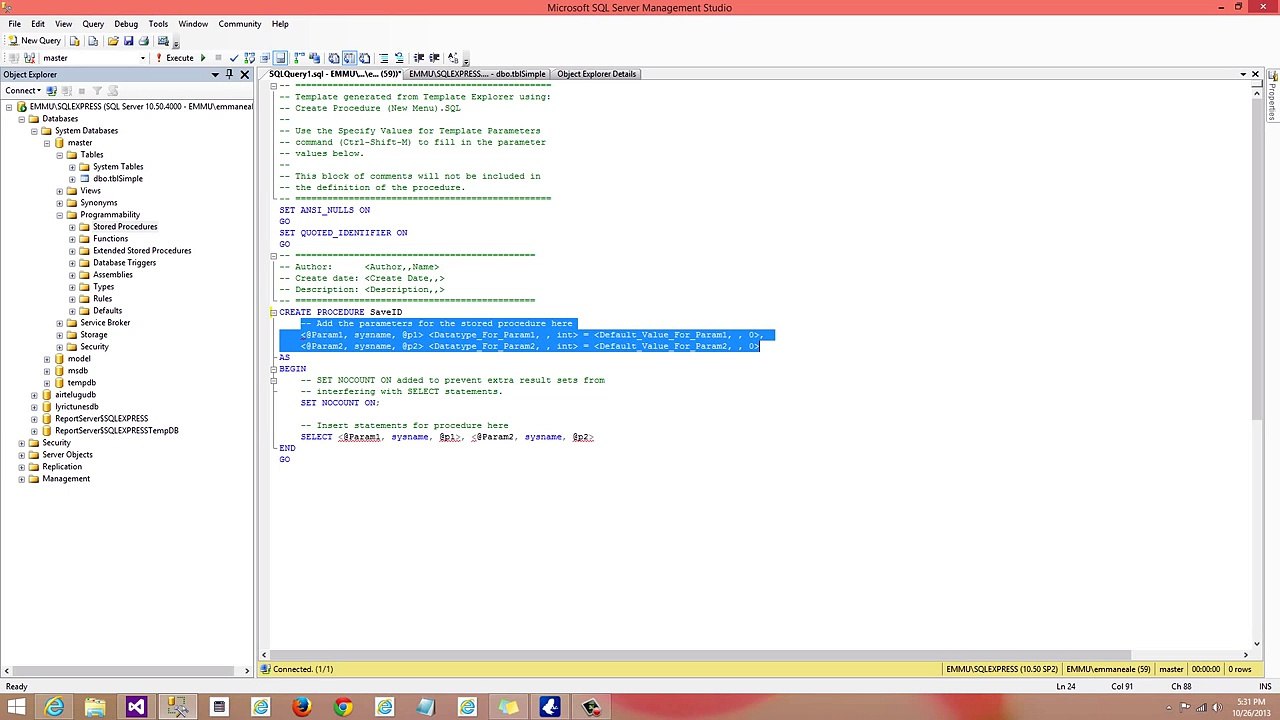Switch to Object Explorer Details tab
Screen dimensions: 1280x720
coord(597,74)
